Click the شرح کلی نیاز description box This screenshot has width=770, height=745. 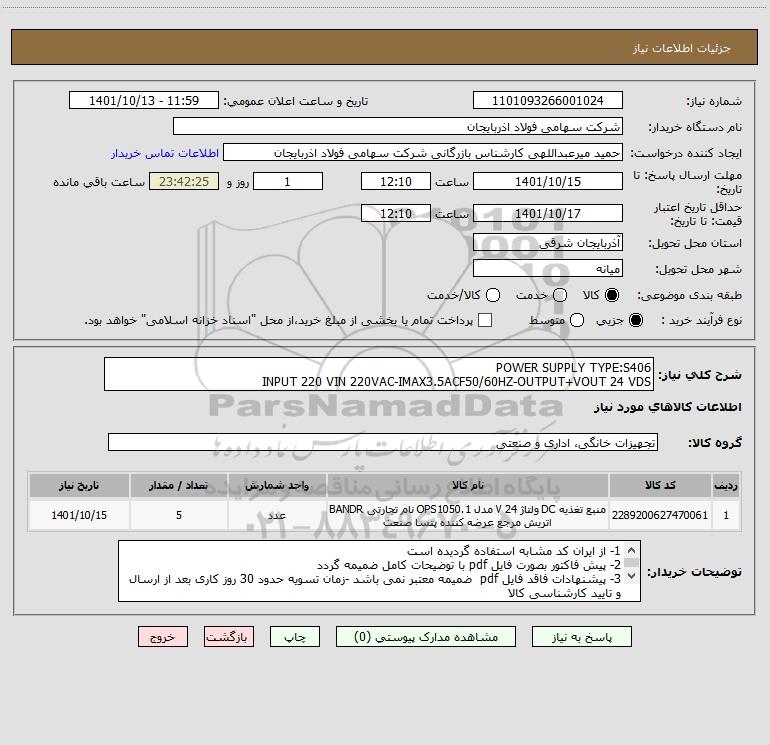(x=379, y=374)
